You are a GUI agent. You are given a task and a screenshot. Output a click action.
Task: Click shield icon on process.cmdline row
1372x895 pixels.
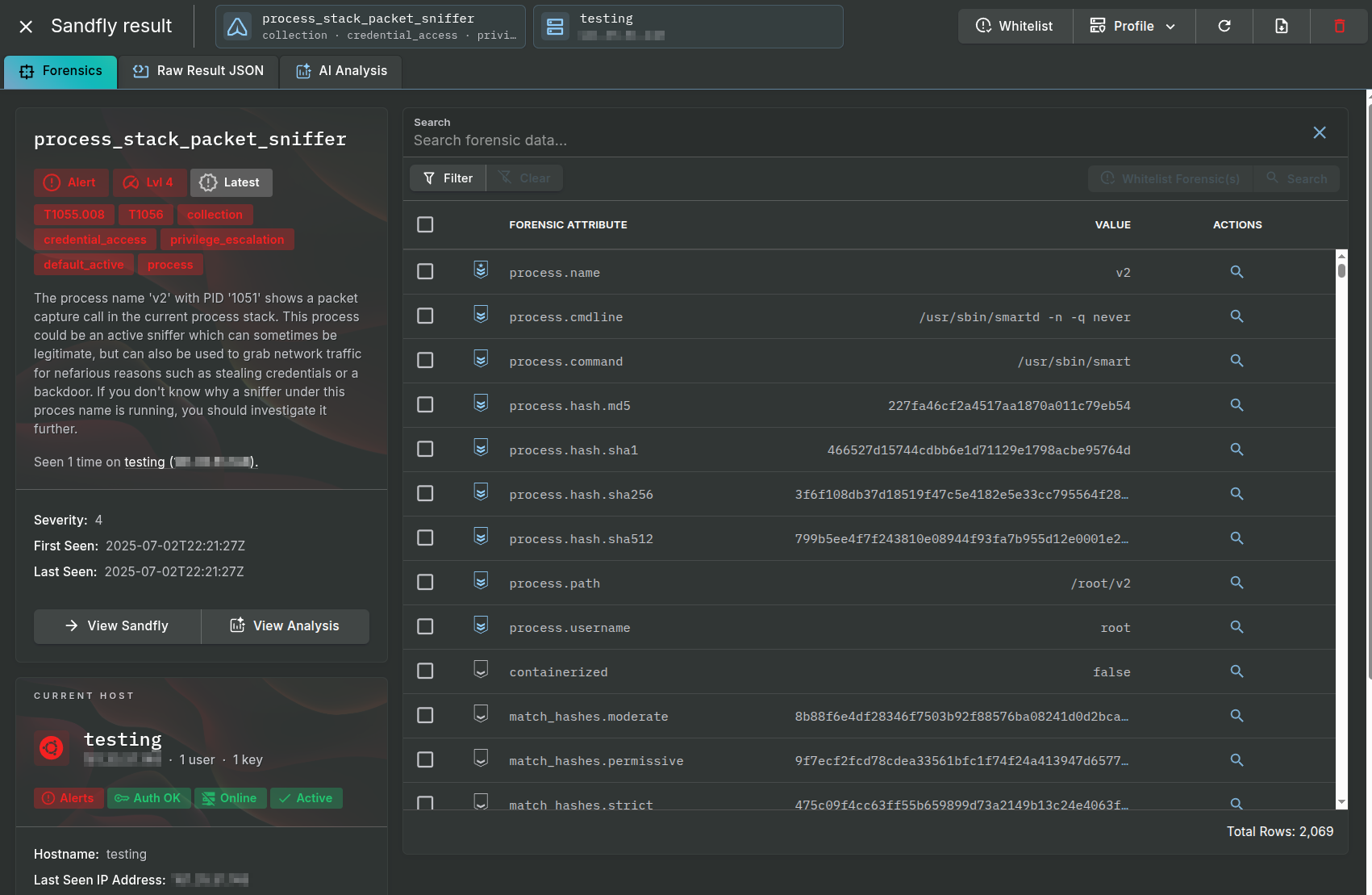click(481, 315)
